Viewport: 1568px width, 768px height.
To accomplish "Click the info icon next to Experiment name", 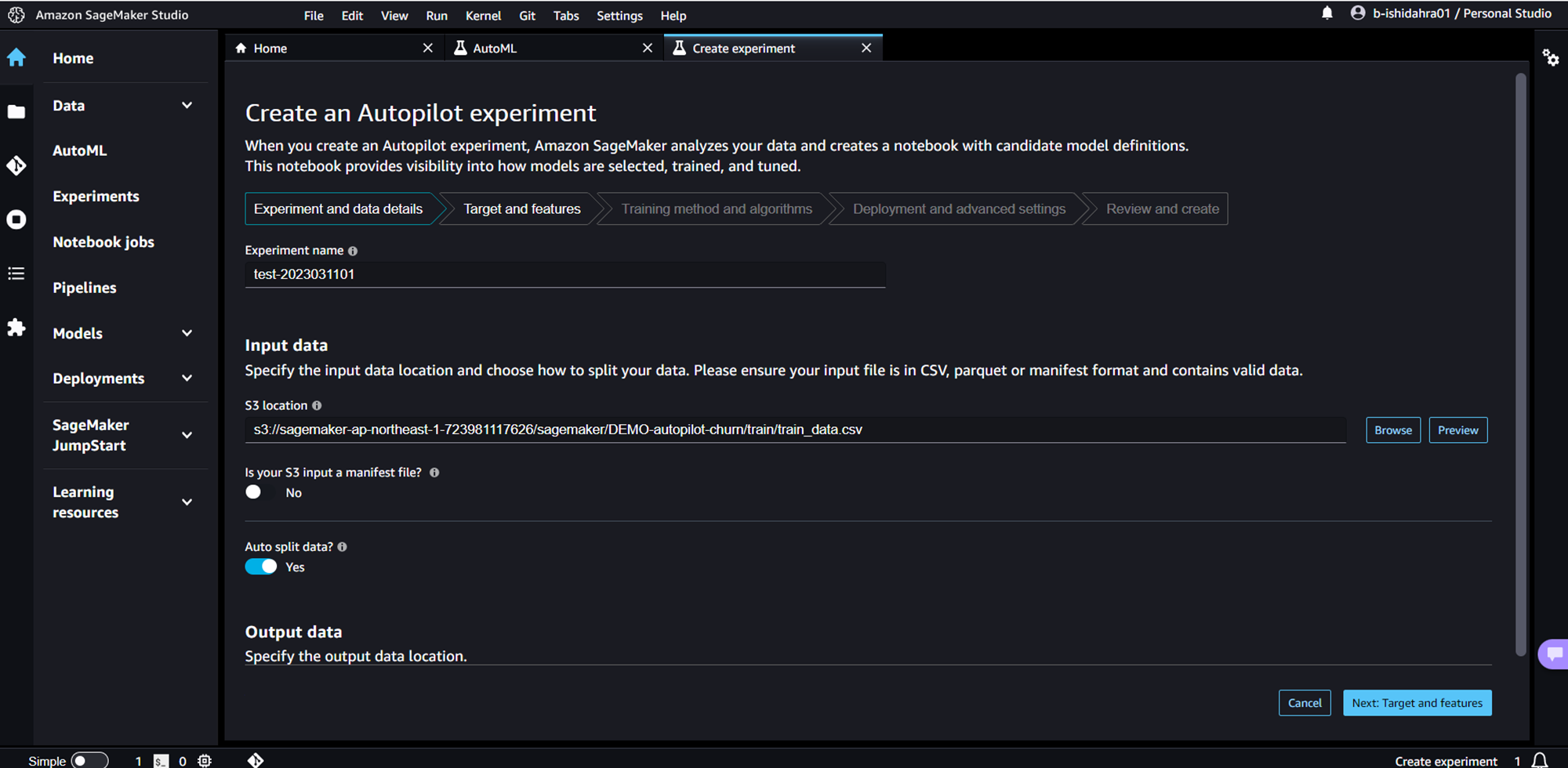I will click(353, 251).
